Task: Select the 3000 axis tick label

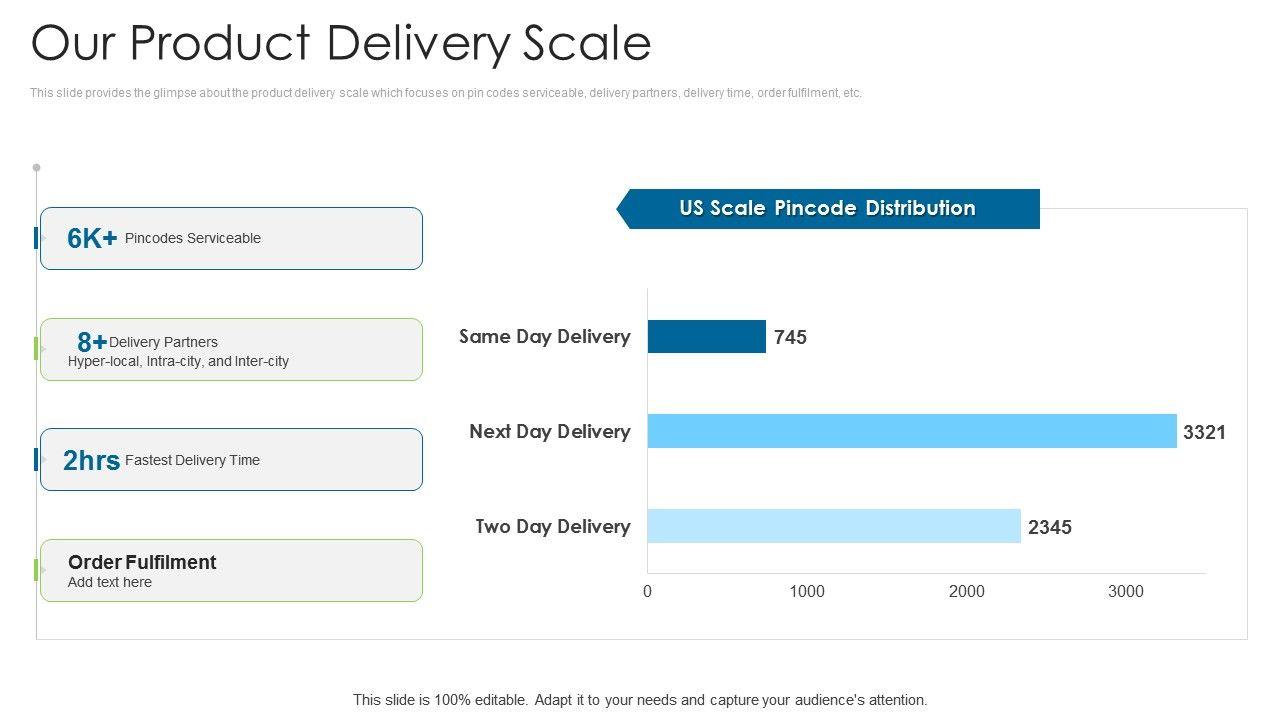Action: 1126,591
